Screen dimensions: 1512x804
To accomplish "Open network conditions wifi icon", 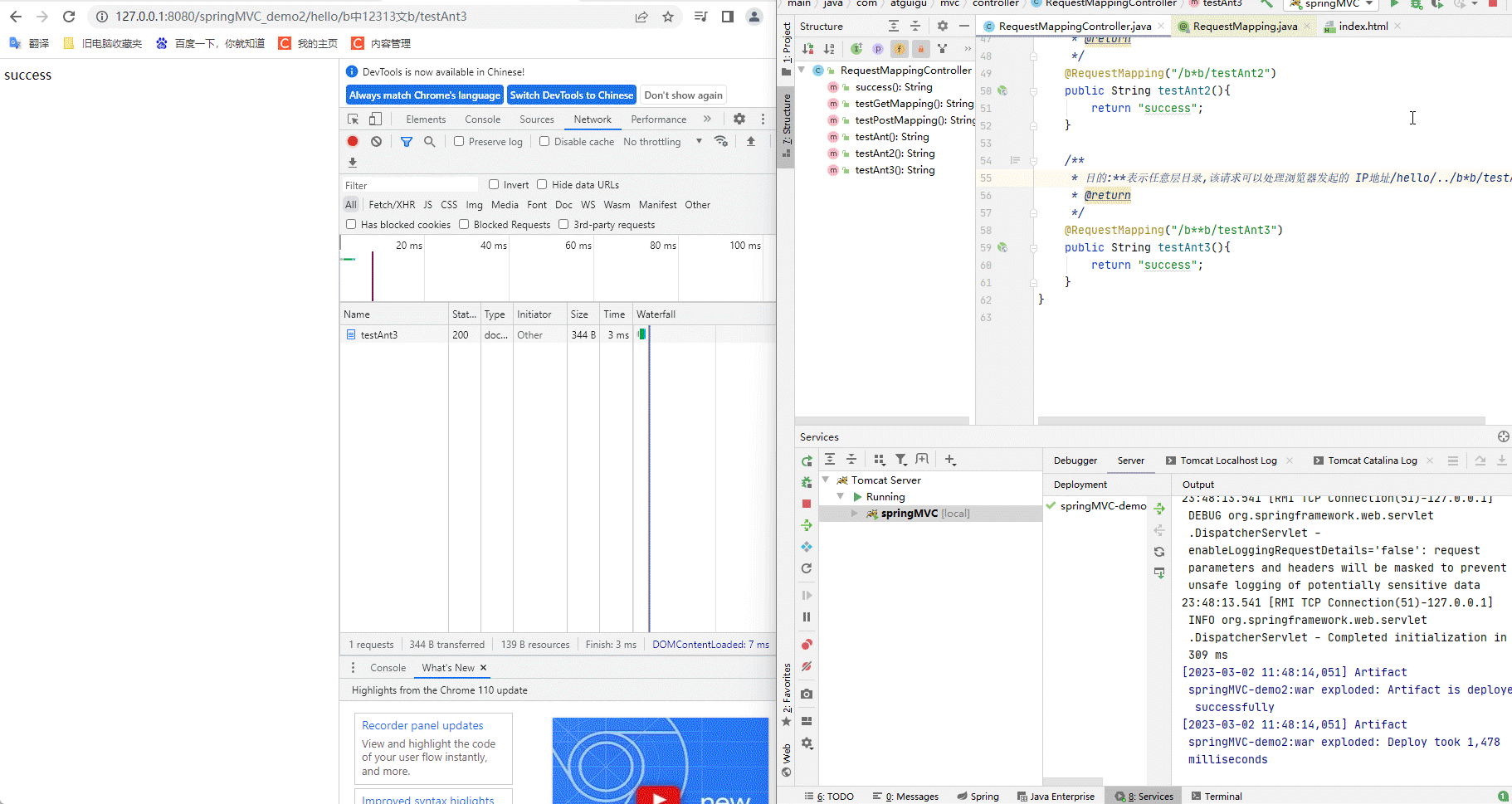I will coord(721,142).
